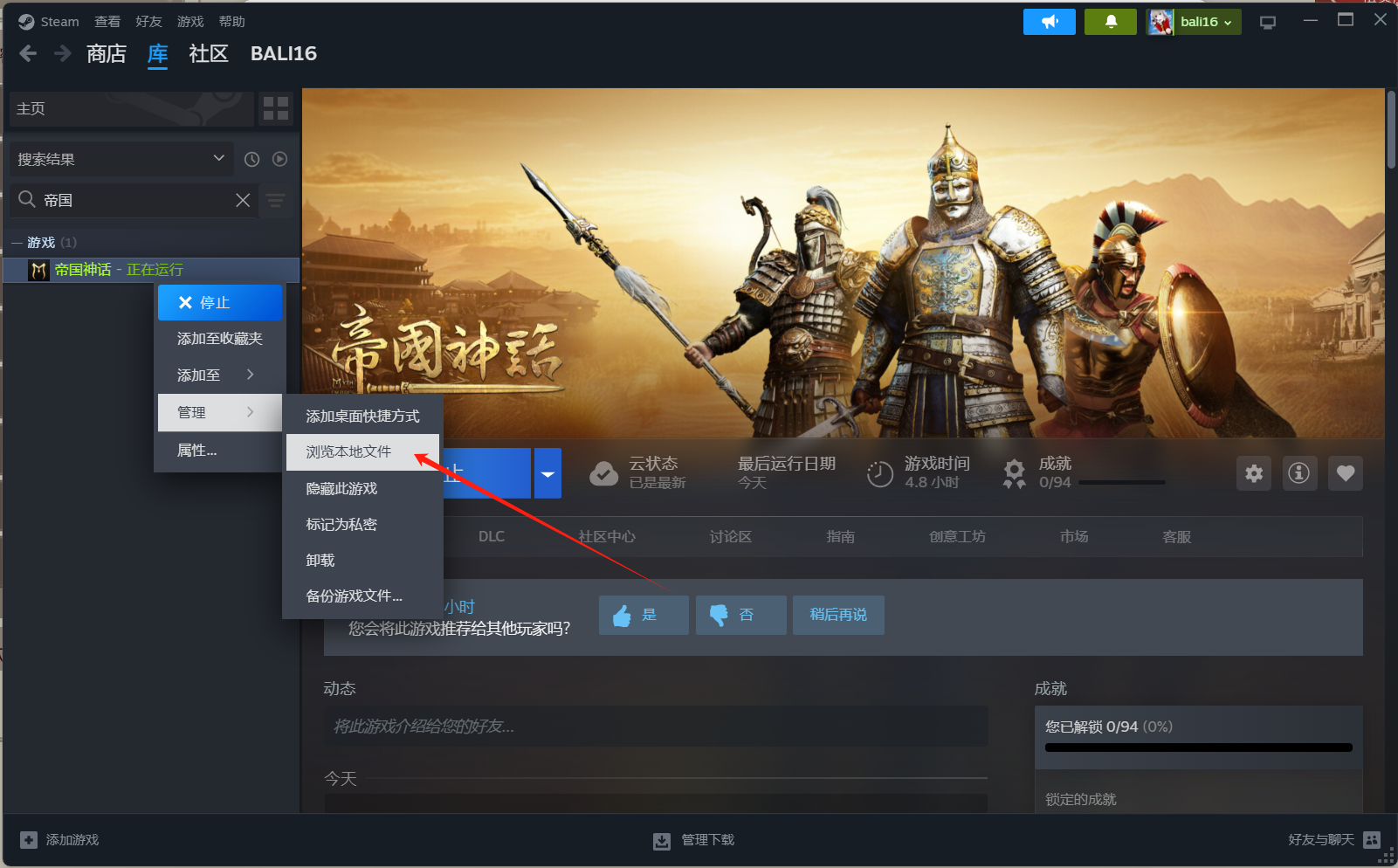
Task: Click 卸载 to uninstall game
Action: 362,560
